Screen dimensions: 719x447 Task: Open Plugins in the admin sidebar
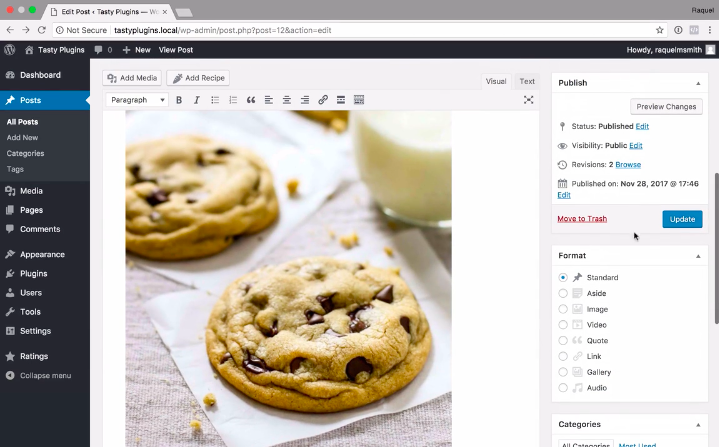coord(33,273)
